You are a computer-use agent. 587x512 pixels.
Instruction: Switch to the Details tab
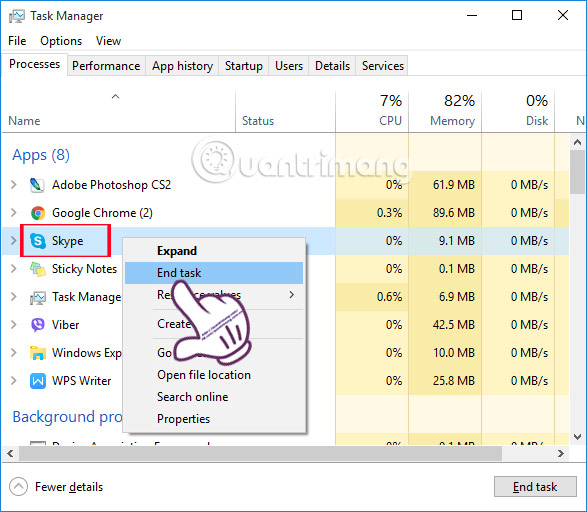click(x=332, y=66)
